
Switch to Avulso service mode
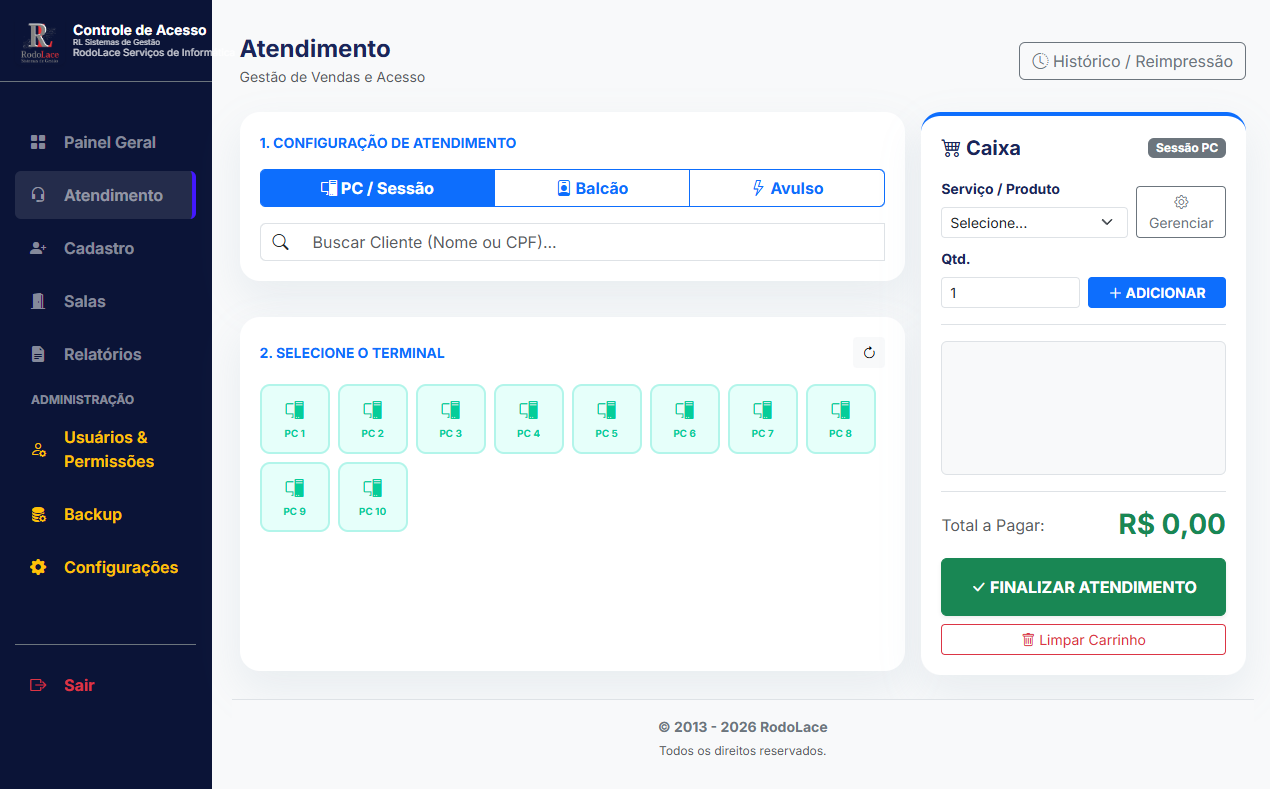tap(787, 188)
